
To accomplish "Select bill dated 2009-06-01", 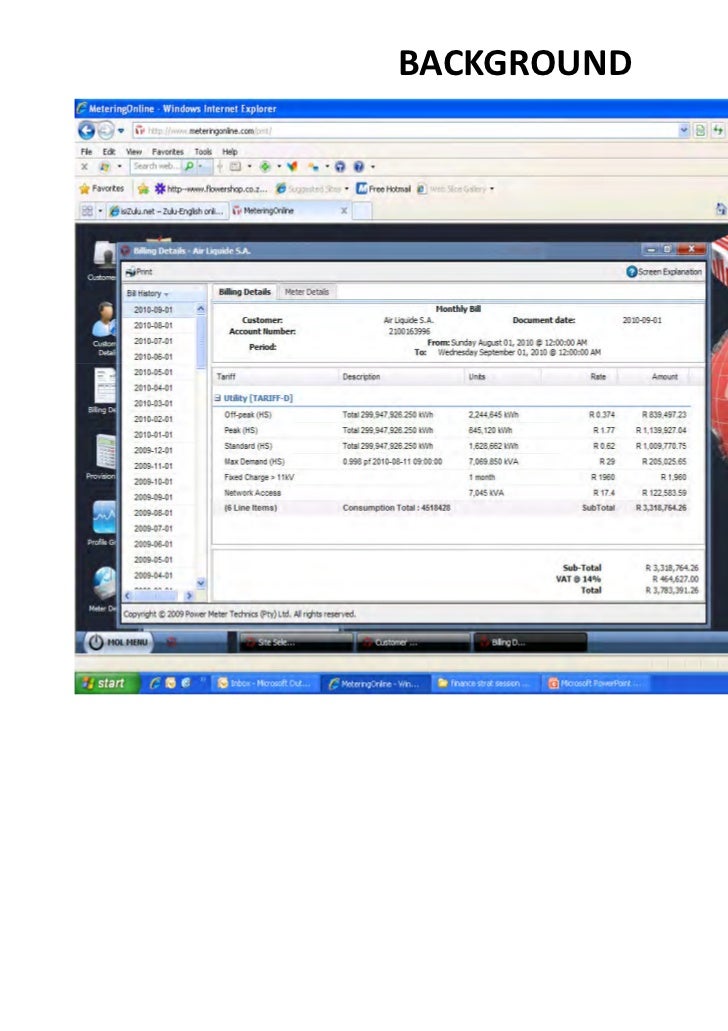I will (x=153, y=544).
